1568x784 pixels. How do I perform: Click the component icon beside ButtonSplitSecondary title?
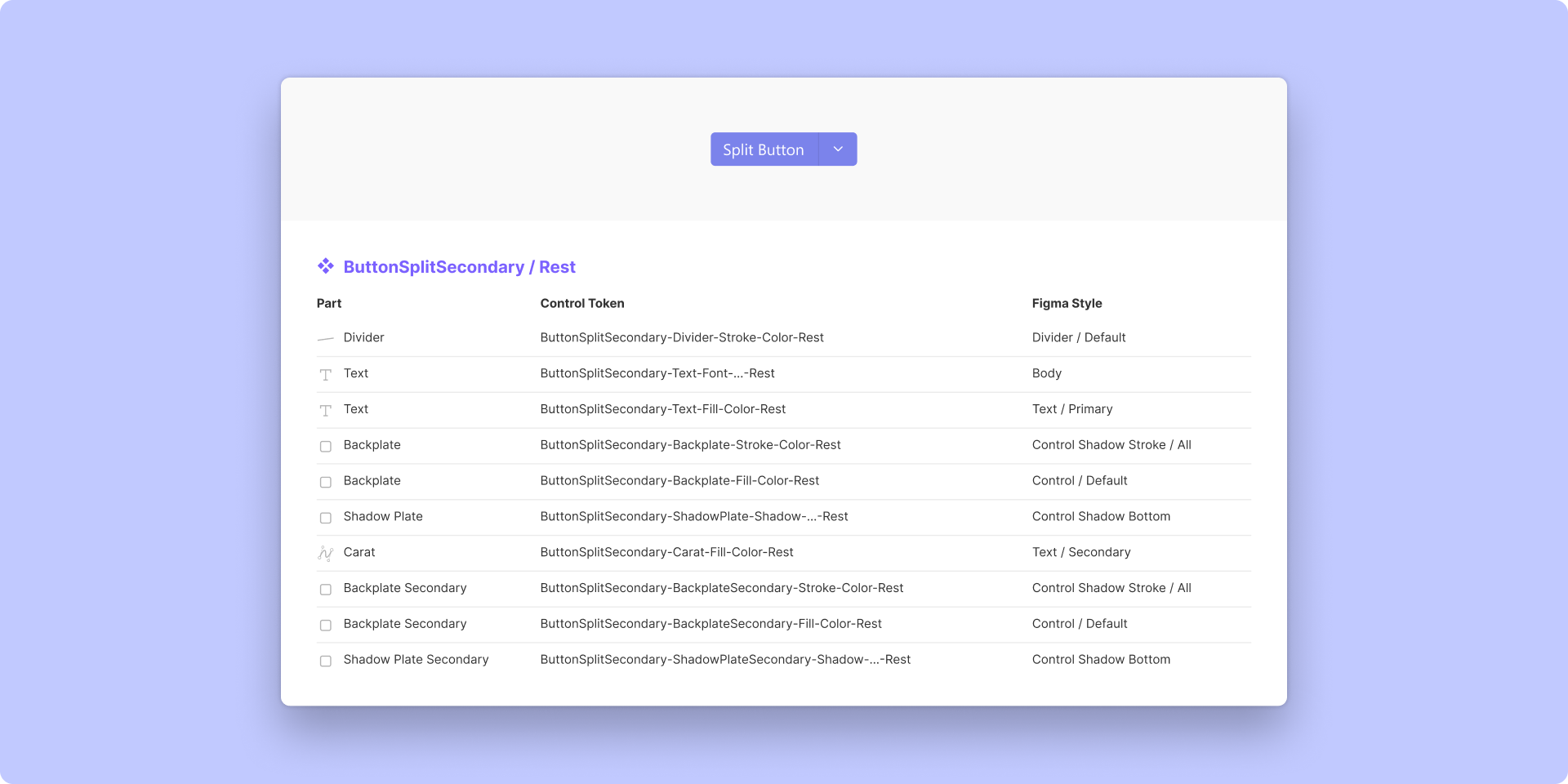coord(326,266)
